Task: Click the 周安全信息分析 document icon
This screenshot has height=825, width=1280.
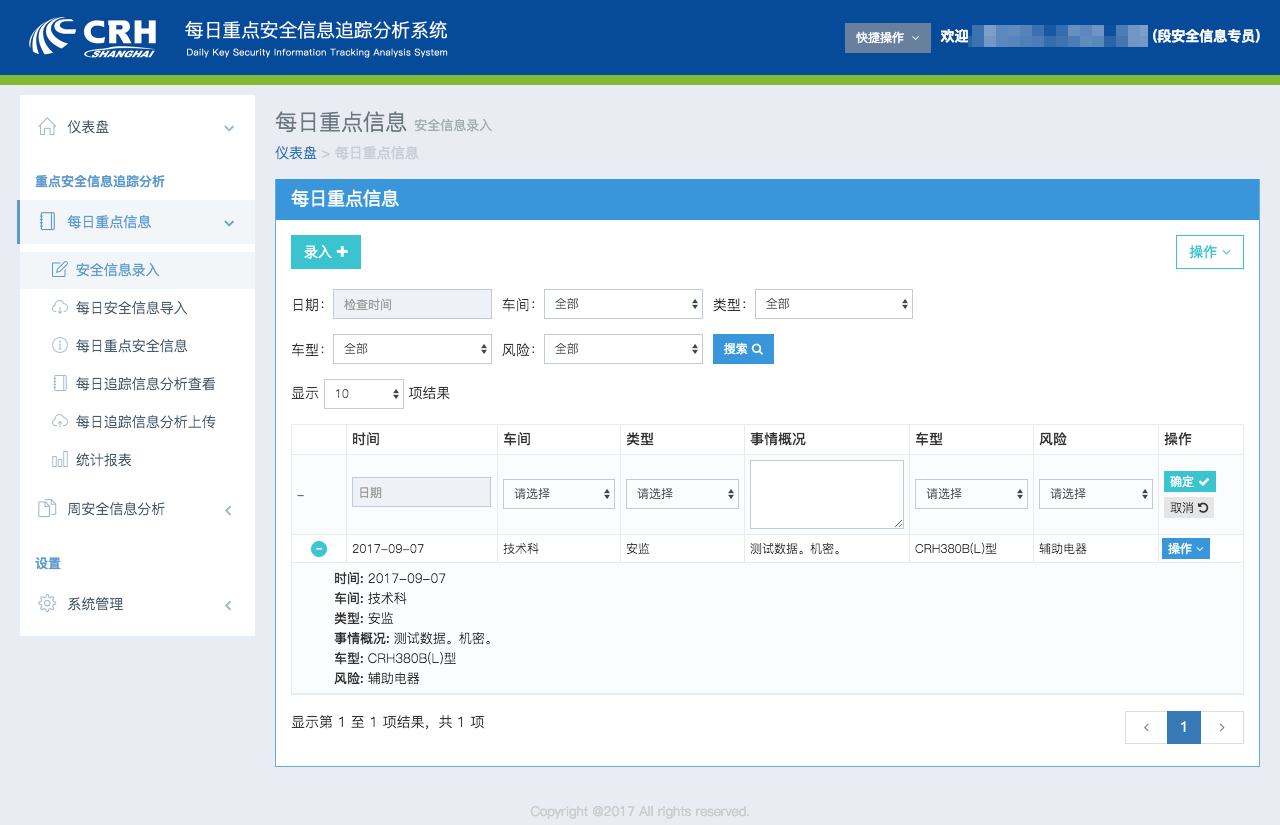Action: [47, 509]
